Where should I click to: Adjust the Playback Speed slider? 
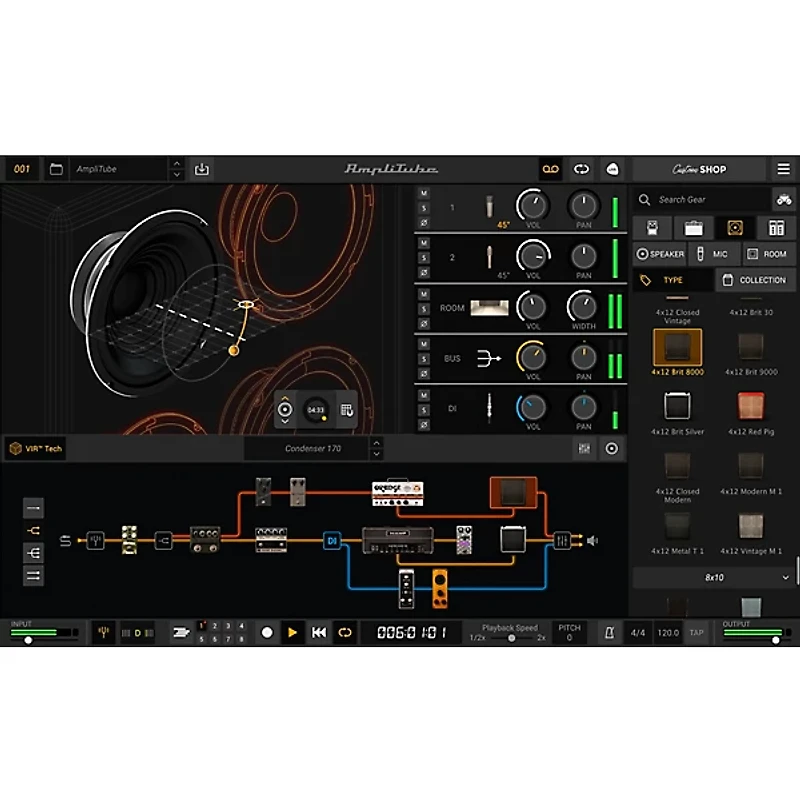(x=513, y=637)
